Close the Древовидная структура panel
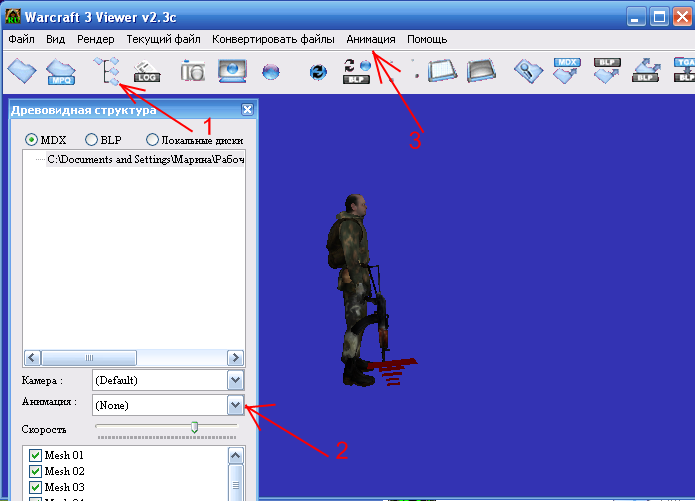This screenshot has height=501, width=695. pyautogui.click(x=247, y=110)
